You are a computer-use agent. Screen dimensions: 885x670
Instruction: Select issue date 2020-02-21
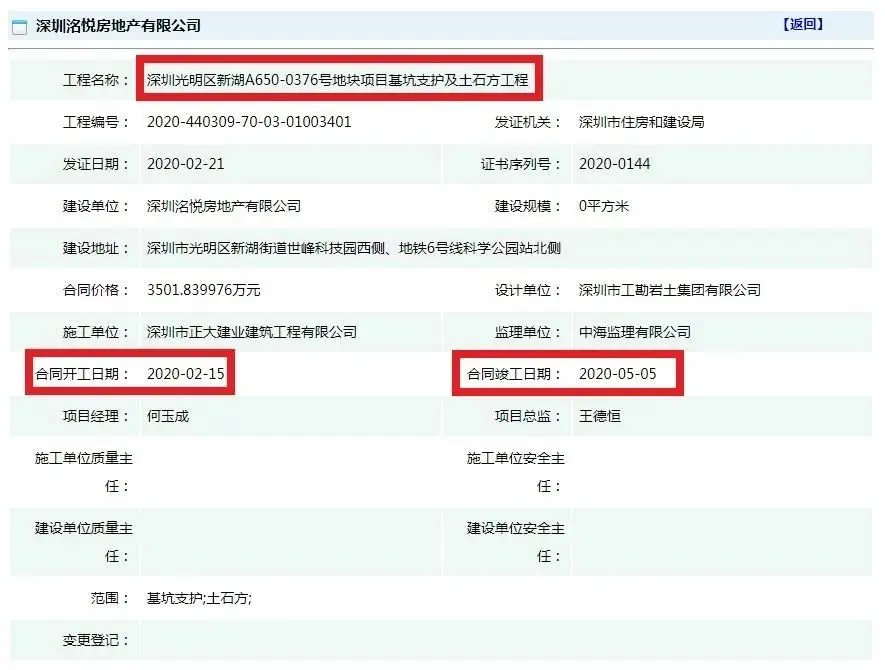[186, 164]
